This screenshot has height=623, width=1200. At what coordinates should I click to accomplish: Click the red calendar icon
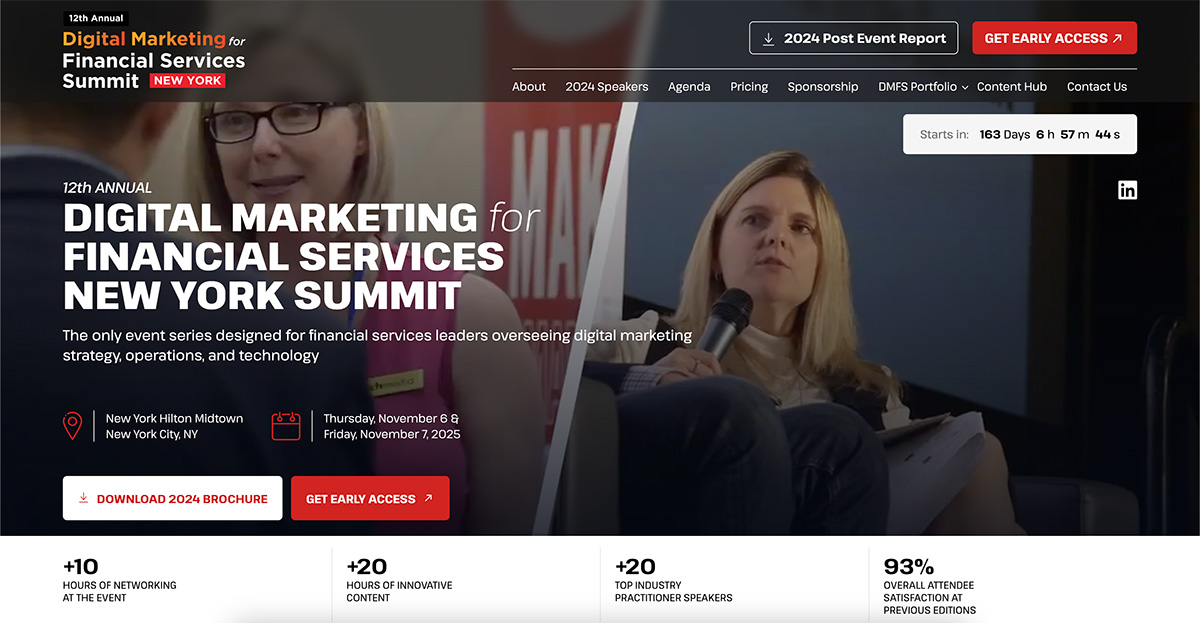point(286,426)
